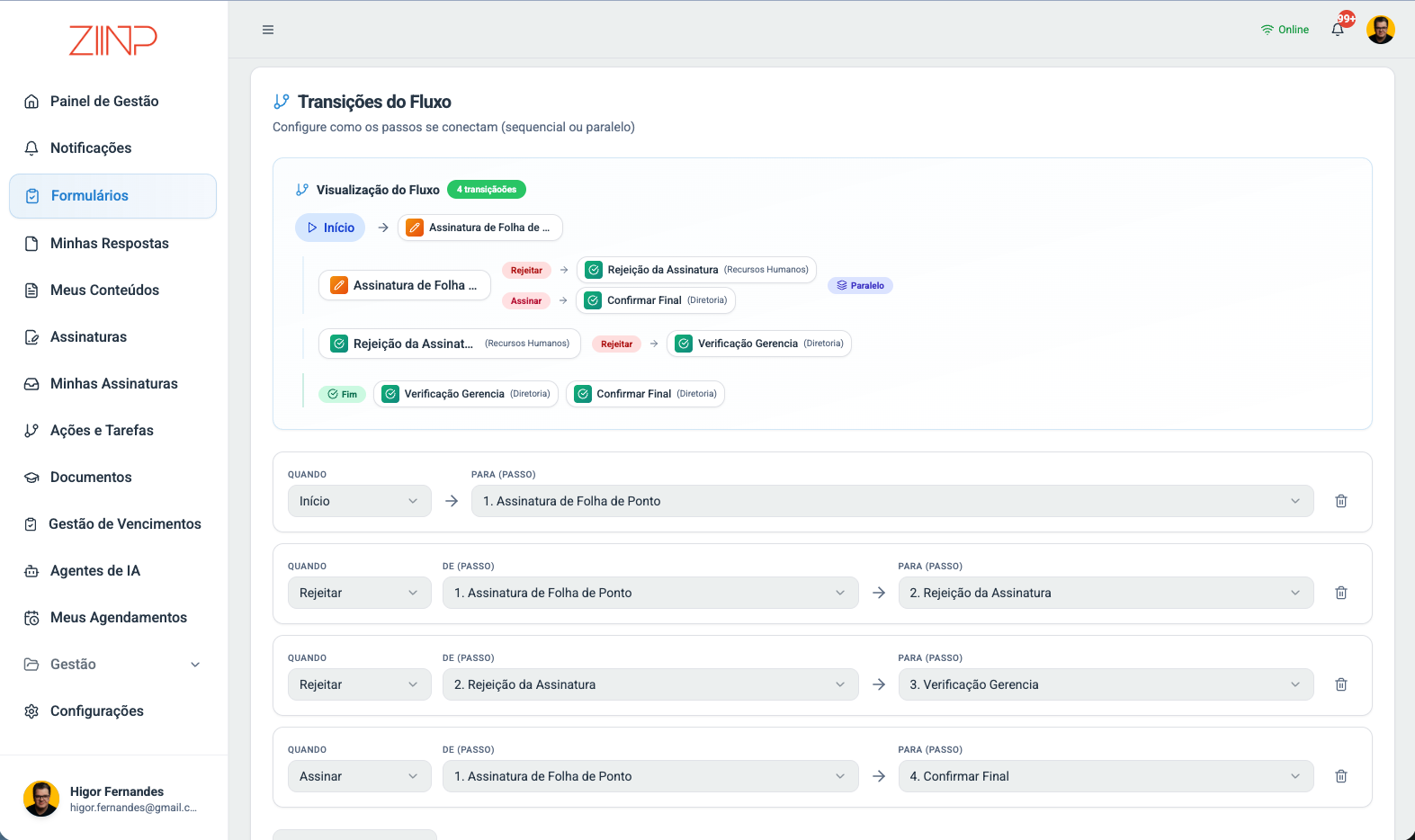Click the Agentes de IA robot icon

[31, 571]
